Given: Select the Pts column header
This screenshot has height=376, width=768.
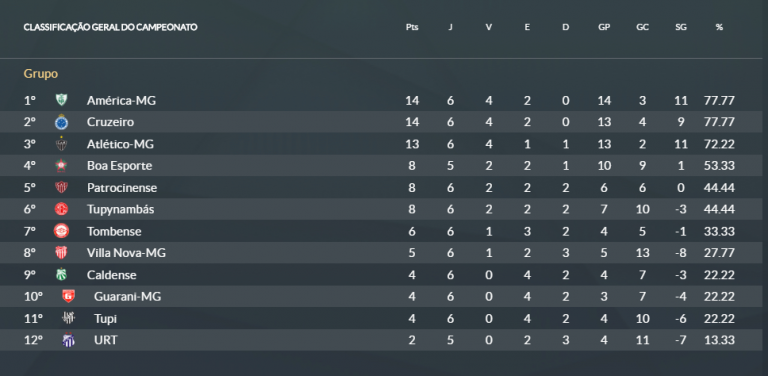Looking at the screenshot, I should (x=412, y=27).
